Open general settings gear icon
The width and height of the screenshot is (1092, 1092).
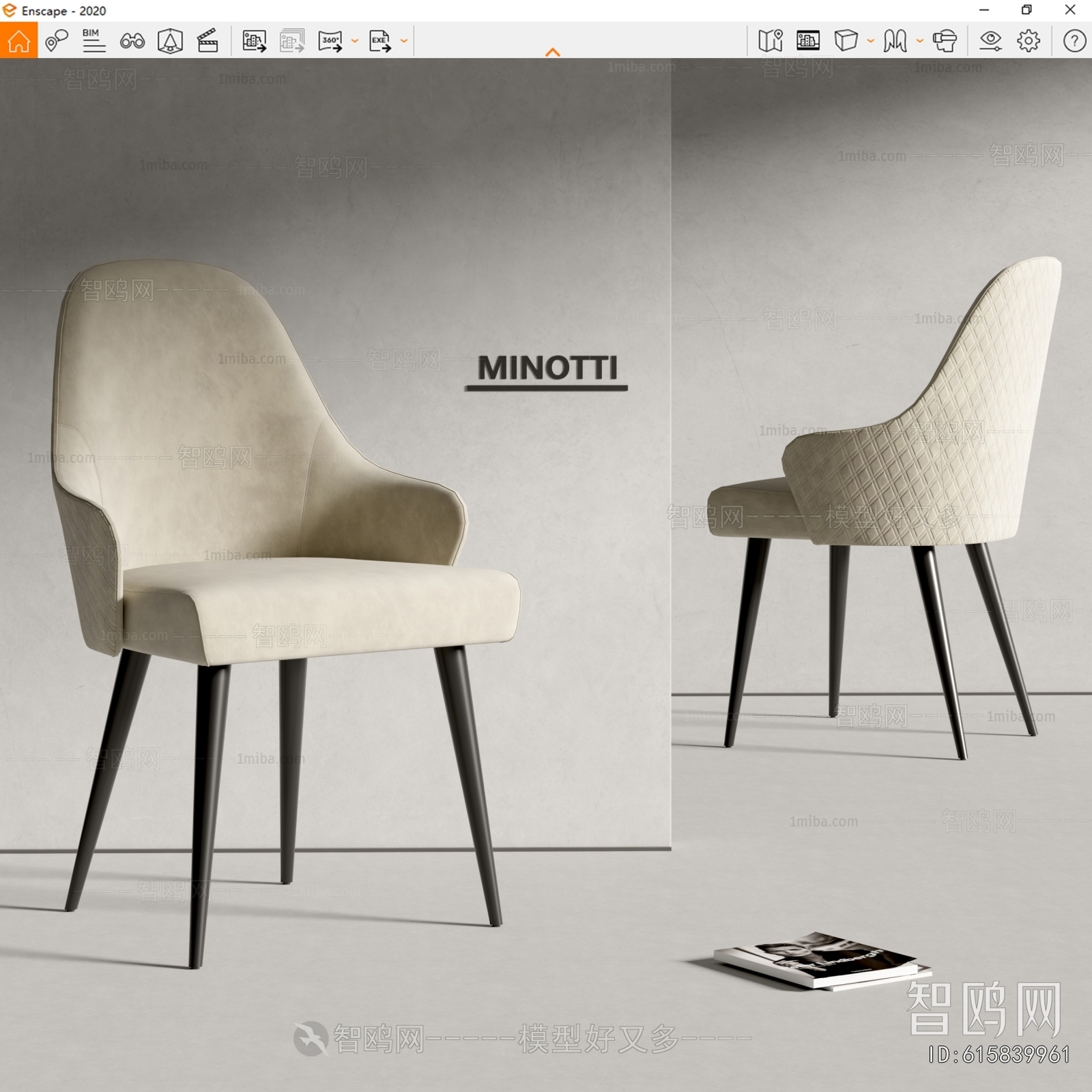pos(1029,41)
